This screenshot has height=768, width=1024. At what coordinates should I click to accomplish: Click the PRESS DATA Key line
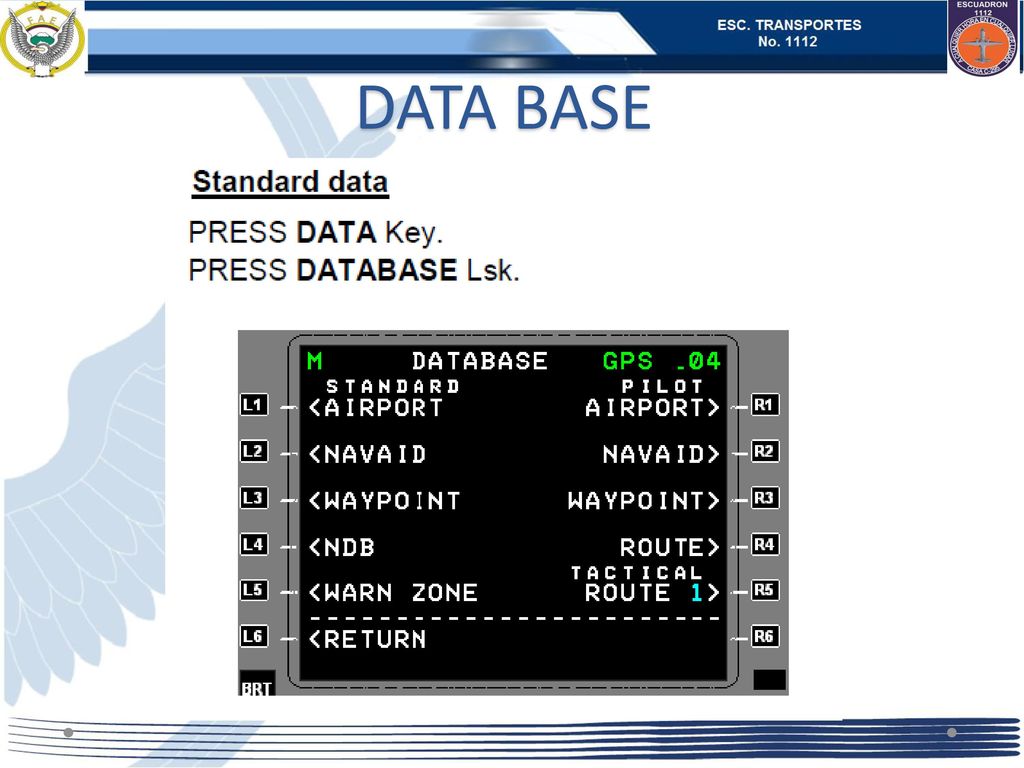point(315,232)
